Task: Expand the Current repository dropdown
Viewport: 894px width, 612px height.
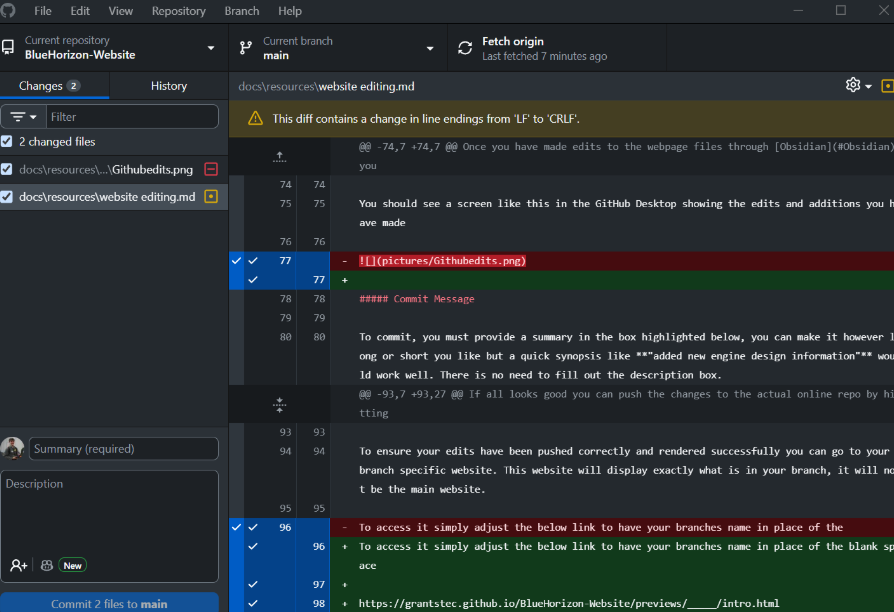Action: 114,48
